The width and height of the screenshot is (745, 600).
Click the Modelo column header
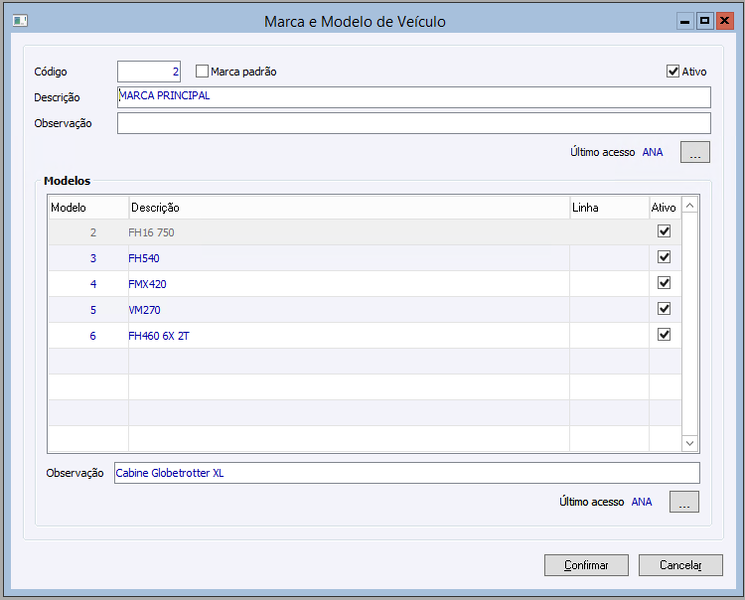[88, 208]
